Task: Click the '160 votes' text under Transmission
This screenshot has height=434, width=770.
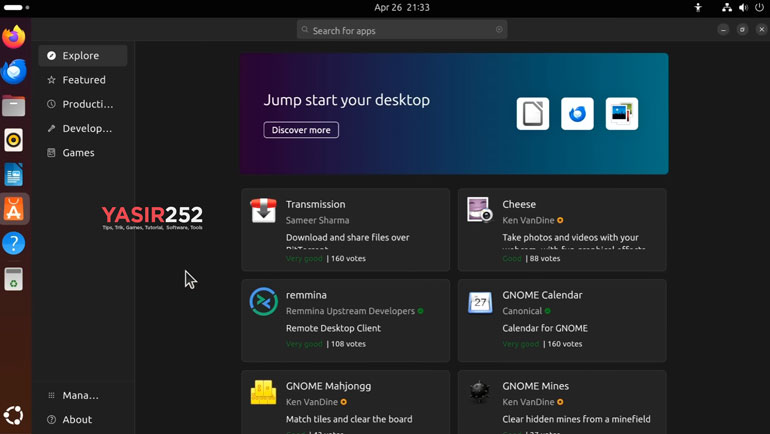Action: (348, 259)
